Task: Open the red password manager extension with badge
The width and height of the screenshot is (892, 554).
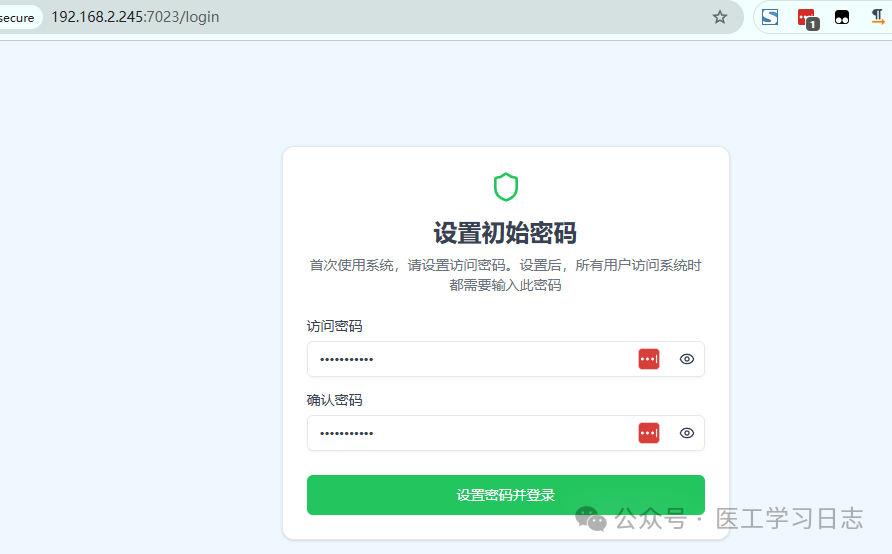Action: (x=808, y=18)
